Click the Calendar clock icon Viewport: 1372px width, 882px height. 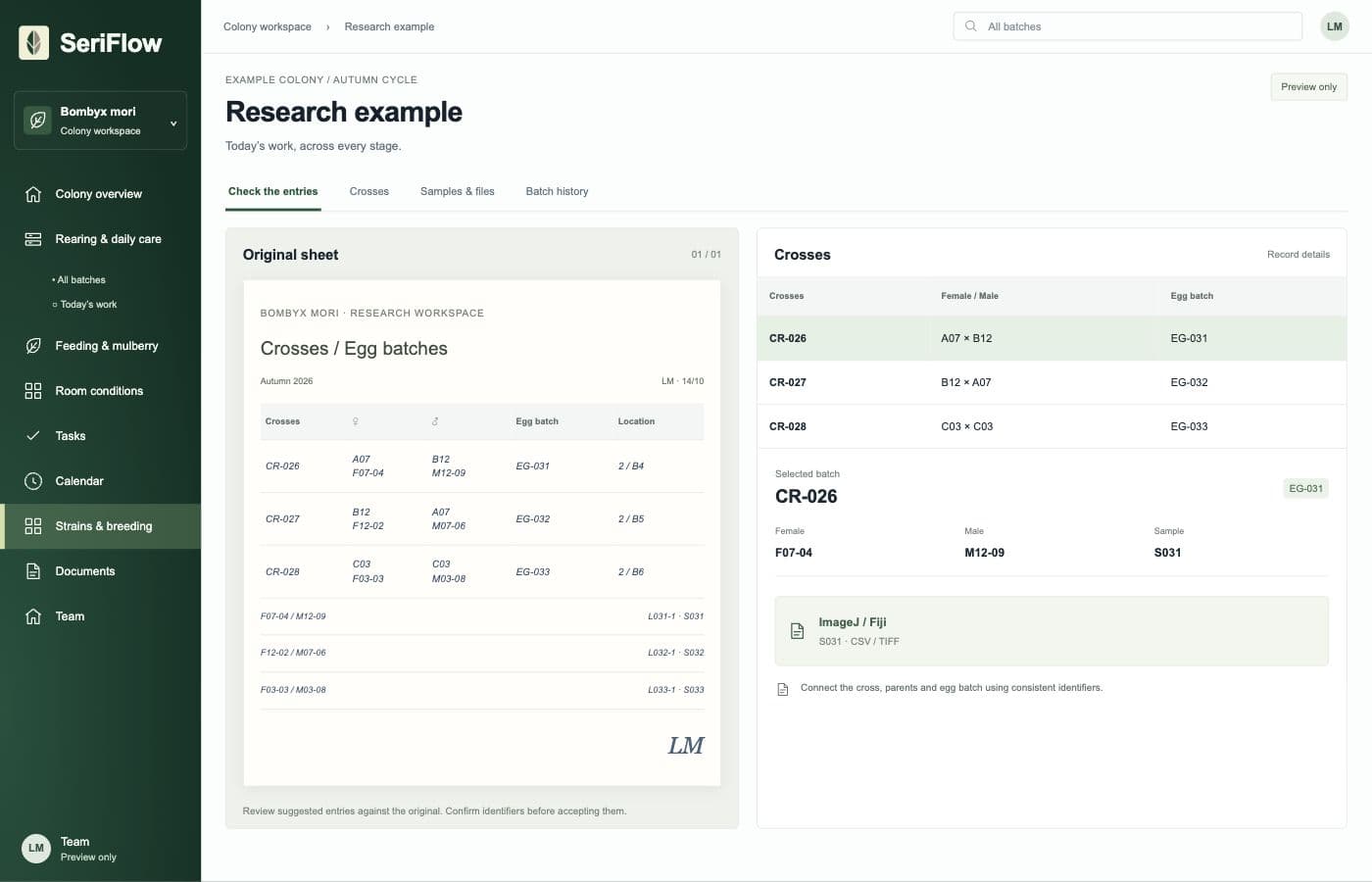pos(33,481)
